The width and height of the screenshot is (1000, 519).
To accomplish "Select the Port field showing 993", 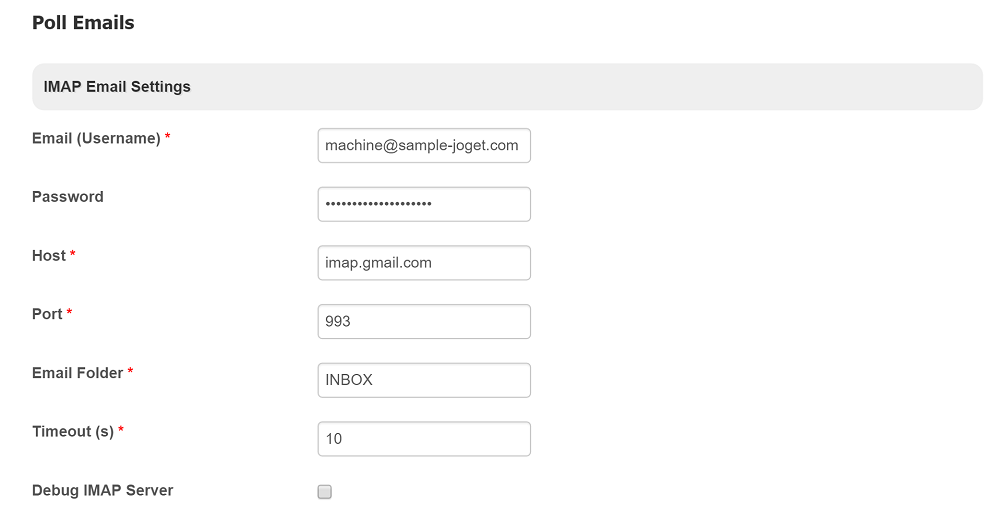I will tap(423, 322).
